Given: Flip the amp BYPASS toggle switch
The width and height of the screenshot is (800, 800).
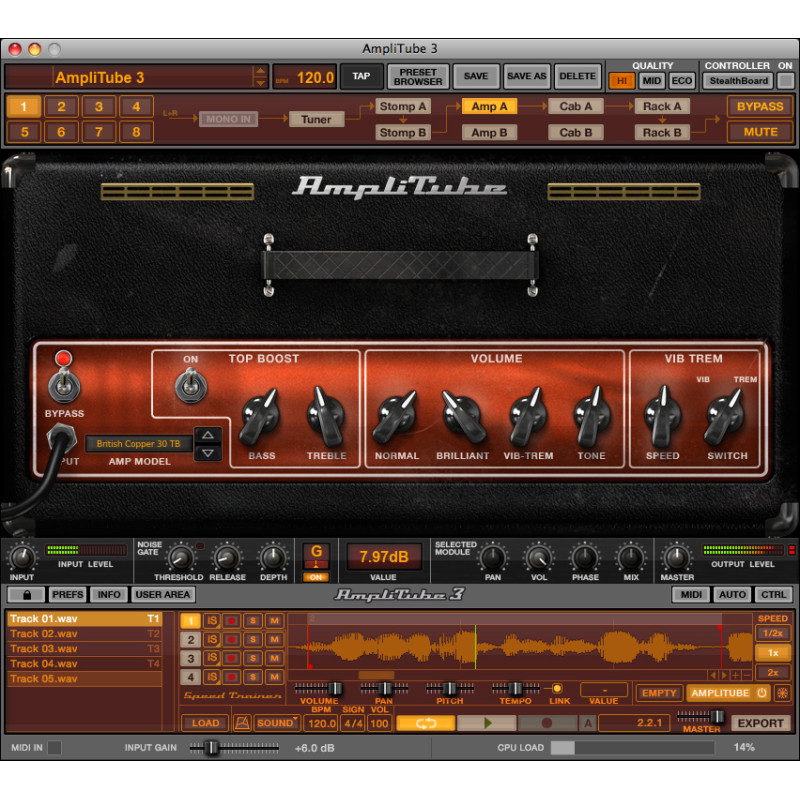Looking at the screenshot, I should pos(64,386).
